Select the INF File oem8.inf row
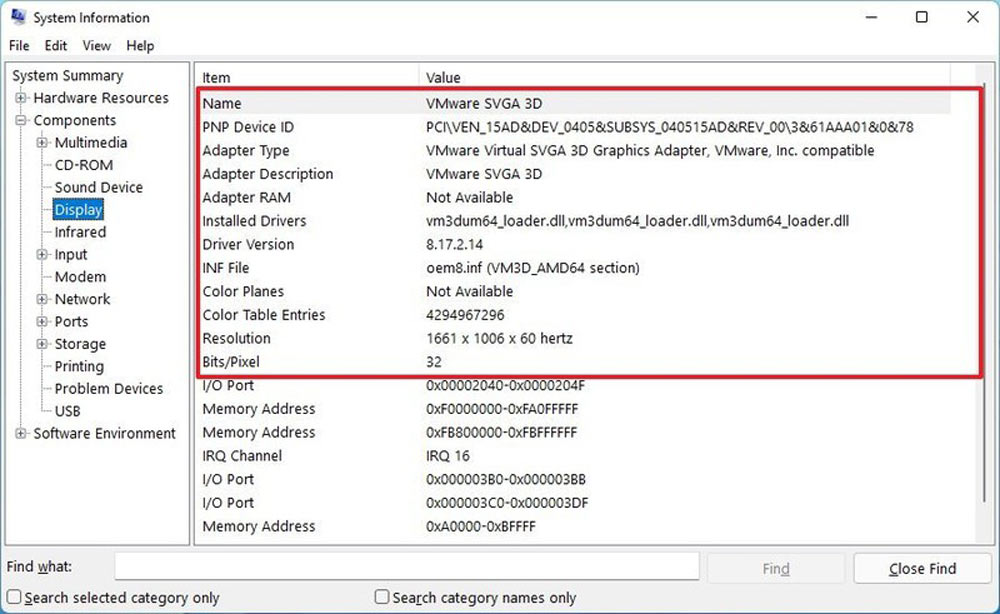This screenshot has height=614, width=1000. click(573, 268)
